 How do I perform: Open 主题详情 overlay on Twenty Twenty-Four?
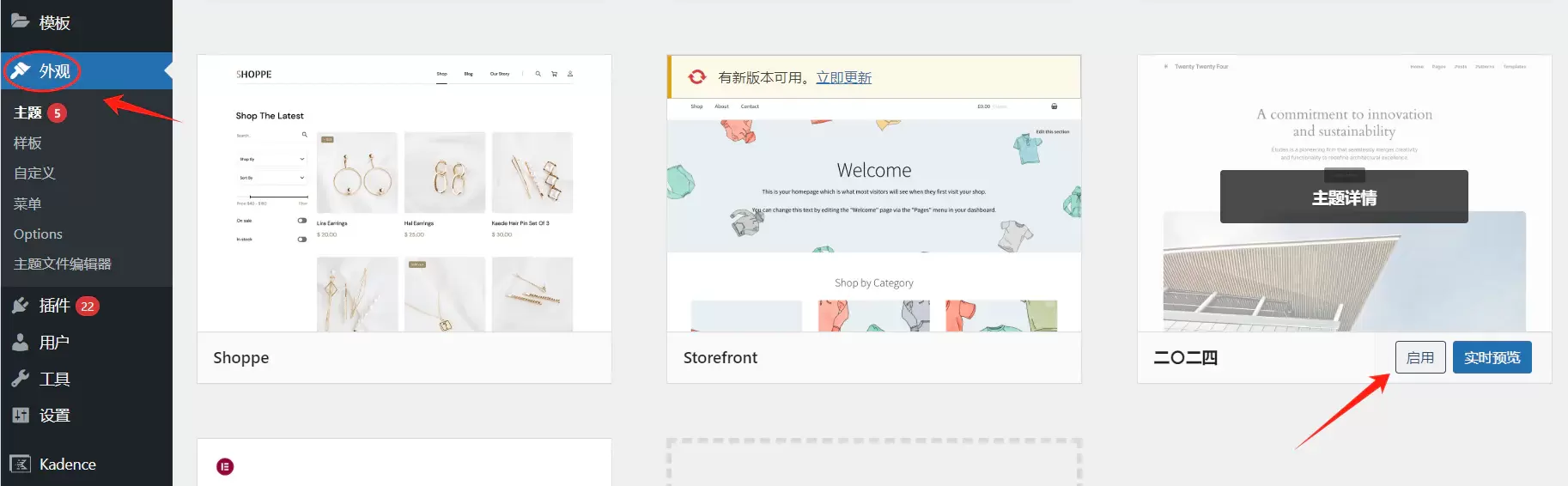pos(1344,197)
